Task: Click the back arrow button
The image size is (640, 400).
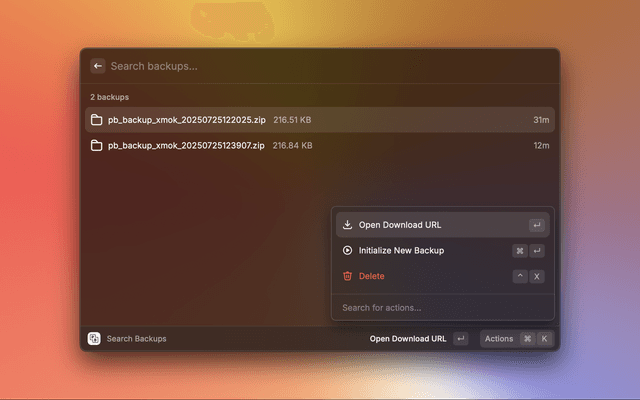Action: [x=97, y=66]
